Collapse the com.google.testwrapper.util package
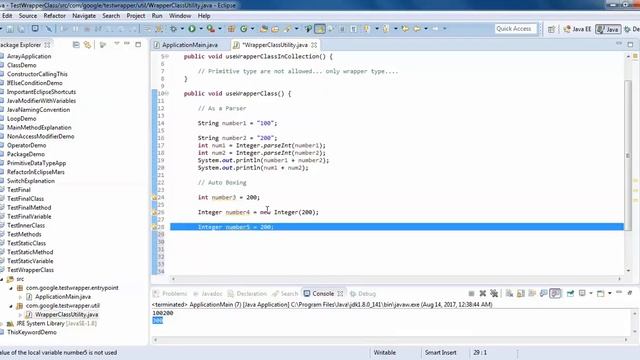 (11, 306)
